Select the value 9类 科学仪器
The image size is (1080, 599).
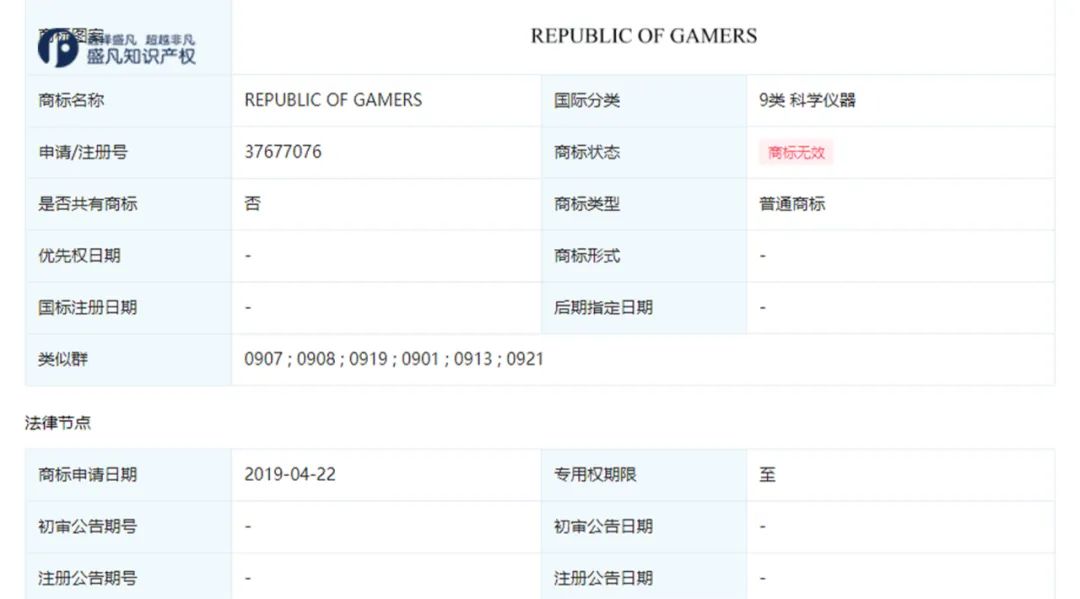(807, 101)
